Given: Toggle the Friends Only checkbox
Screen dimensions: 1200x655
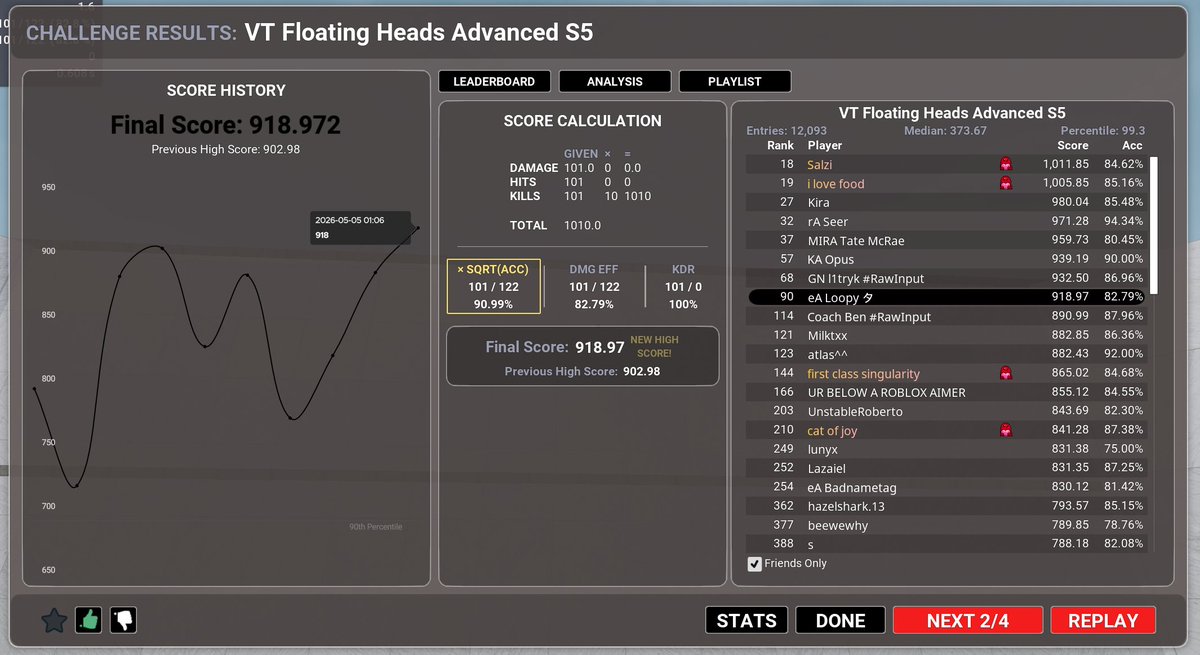Looking at the screenshot, I should 755,564.
